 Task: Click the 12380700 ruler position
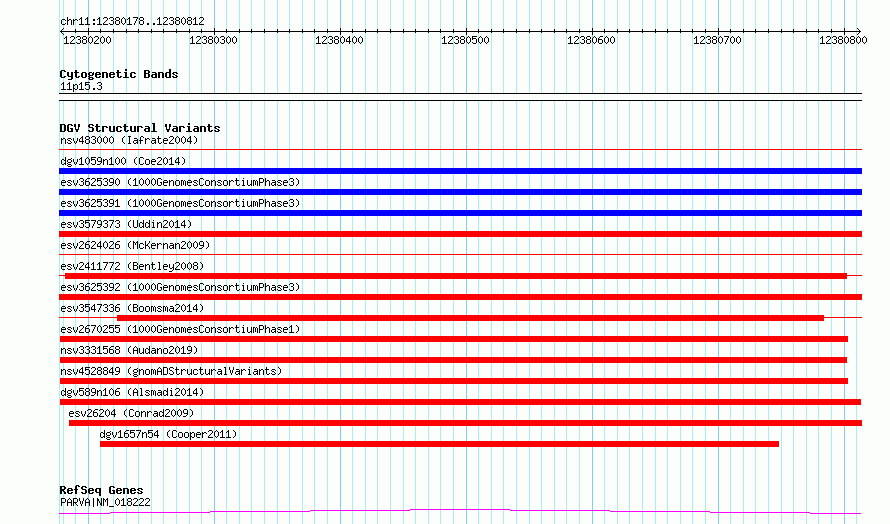point(717,40)
